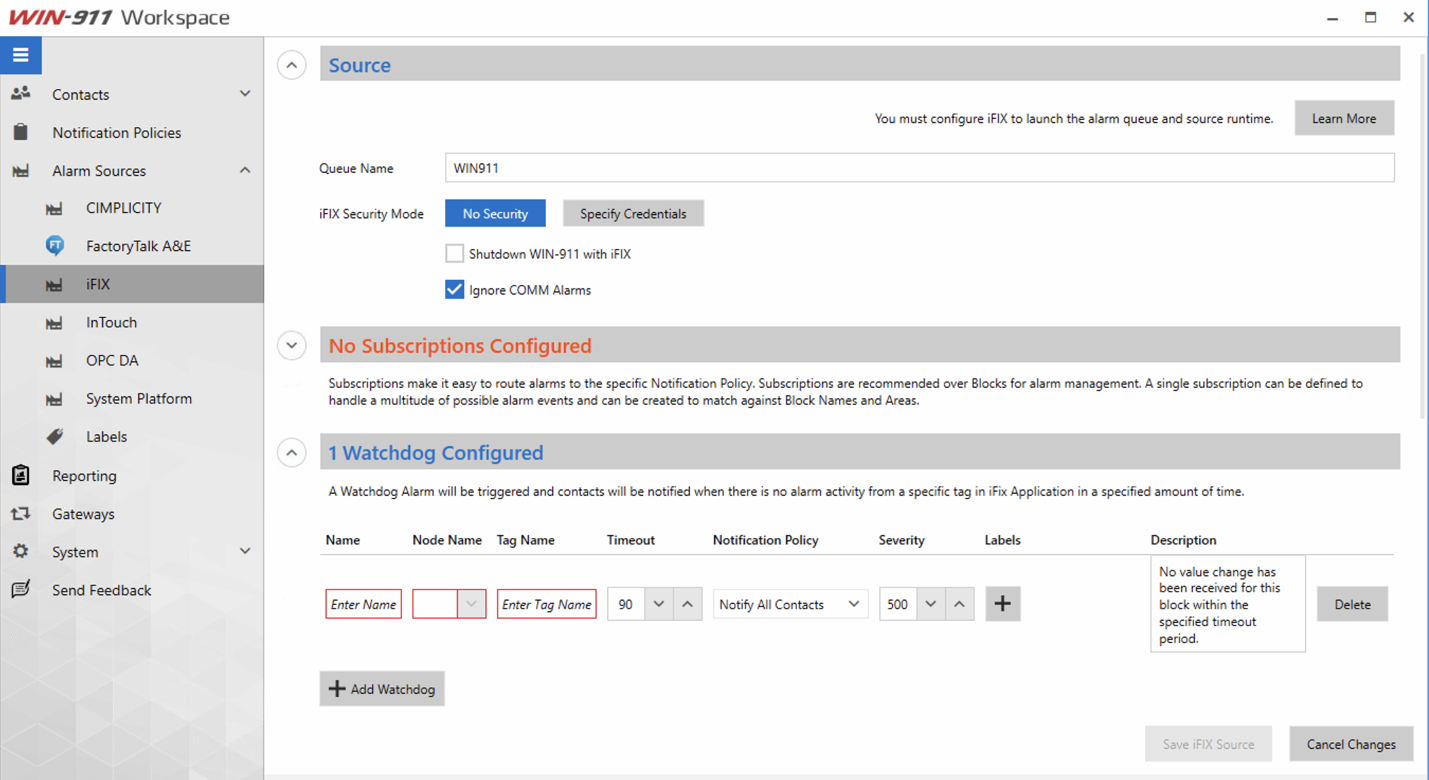Enable Shutdown WIN-911 with iFIX checkbox

pos(454,254)
